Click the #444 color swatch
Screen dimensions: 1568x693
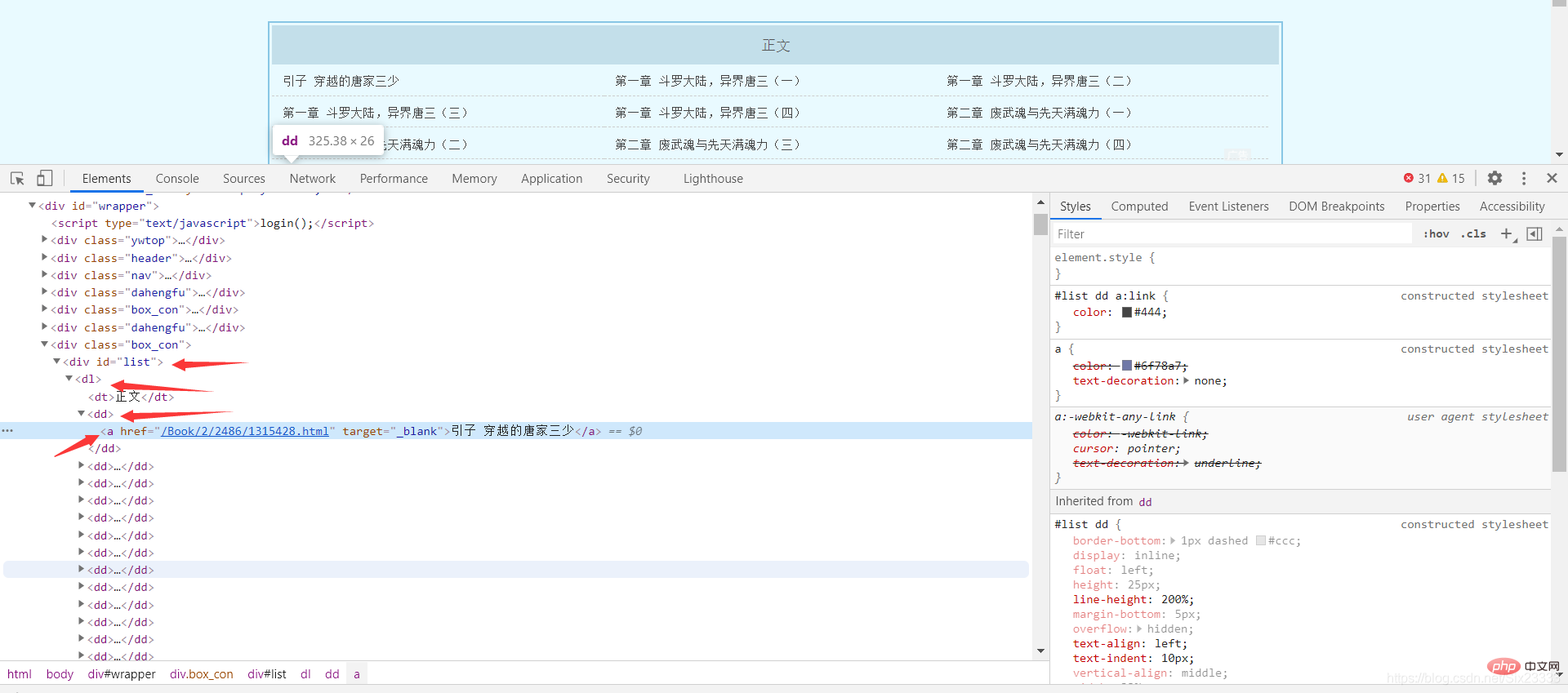point(1127,313)
